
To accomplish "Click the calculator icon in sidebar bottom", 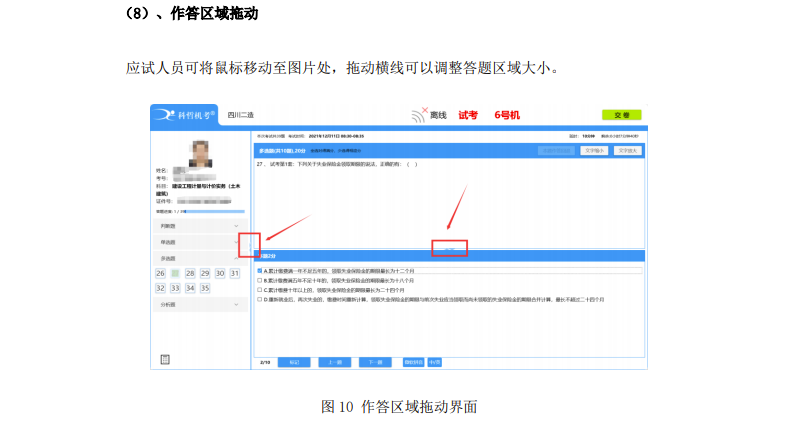I will [x=165, y=359].
